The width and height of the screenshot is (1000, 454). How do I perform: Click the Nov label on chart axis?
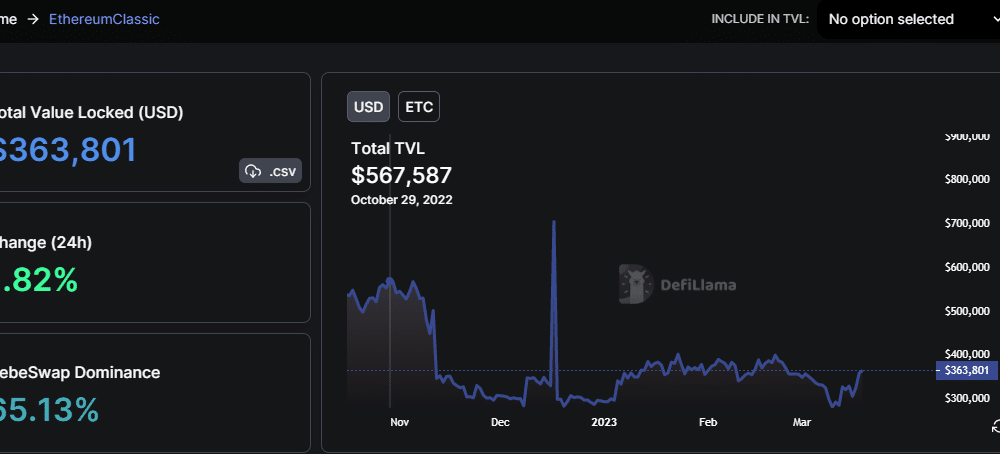(399, 422)
